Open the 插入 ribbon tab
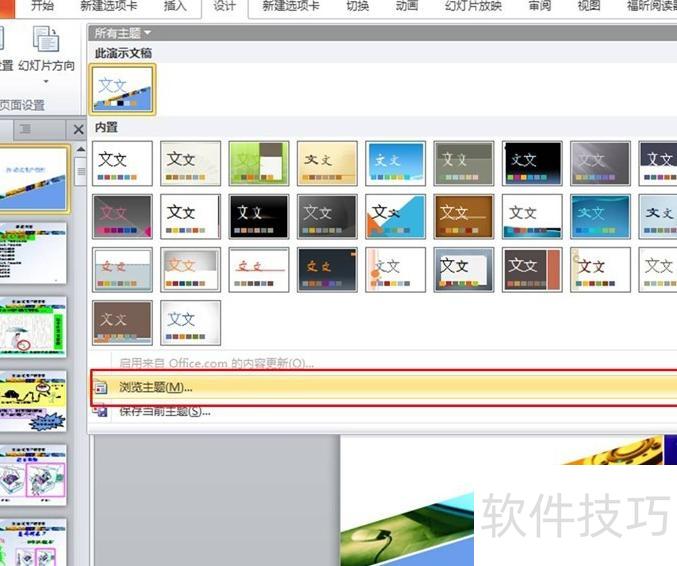Screen dimensions: 677x566 click(x=174, y=7)
